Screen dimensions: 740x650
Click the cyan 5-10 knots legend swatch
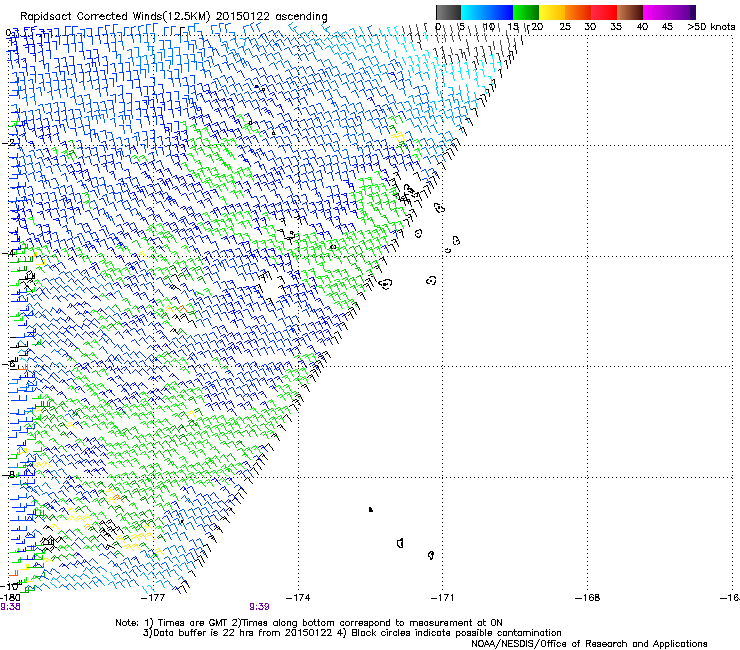(474, 12)
